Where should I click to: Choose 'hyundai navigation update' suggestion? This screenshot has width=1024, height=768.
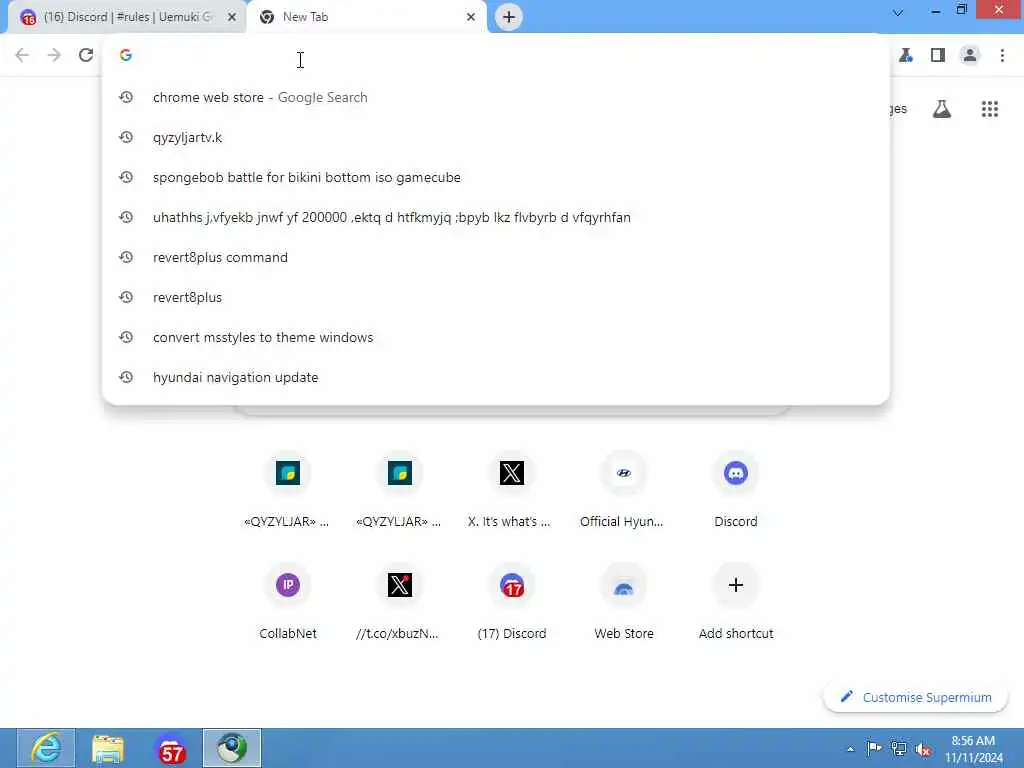pos(496,377)
